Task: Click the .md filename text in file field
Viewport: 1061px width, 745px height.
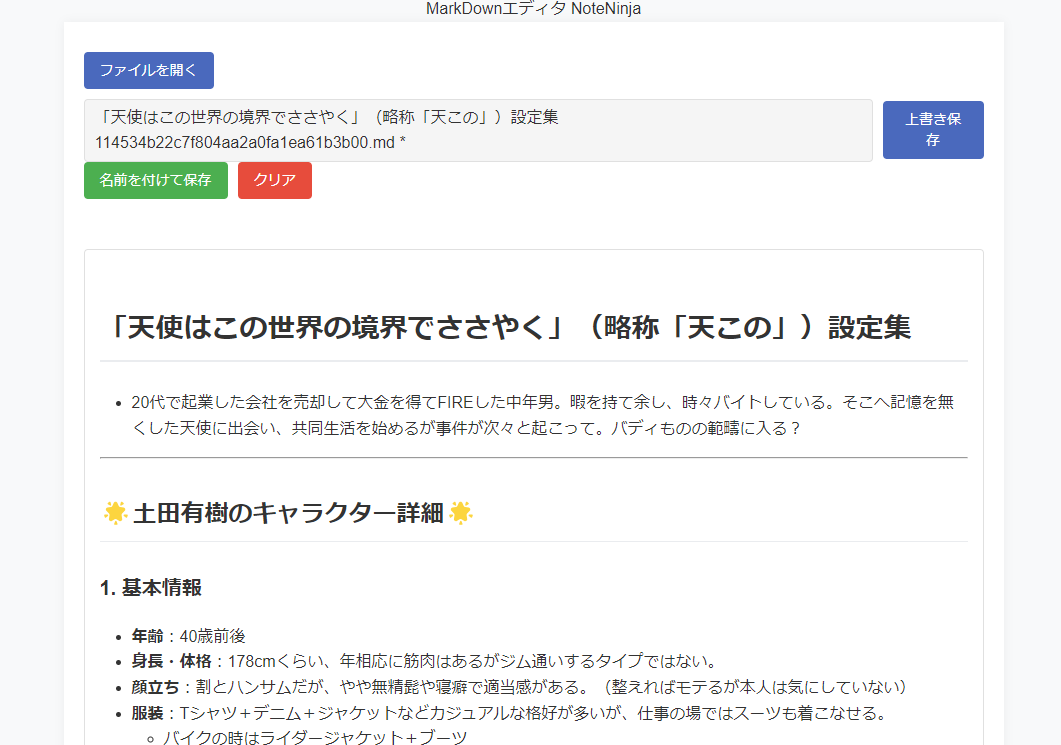Action: click(x=250, y=143)
